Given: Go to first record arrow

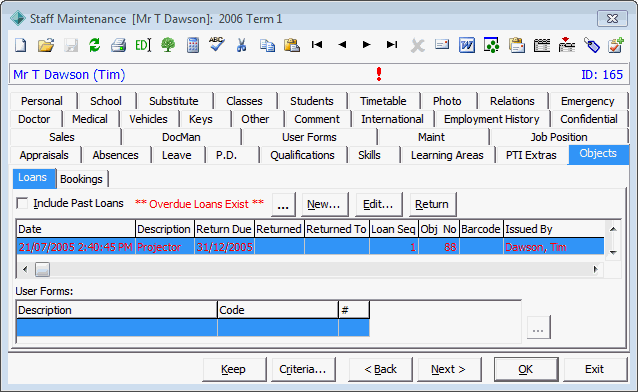Looking at the screenshot, I should click(x=317, y=44).
